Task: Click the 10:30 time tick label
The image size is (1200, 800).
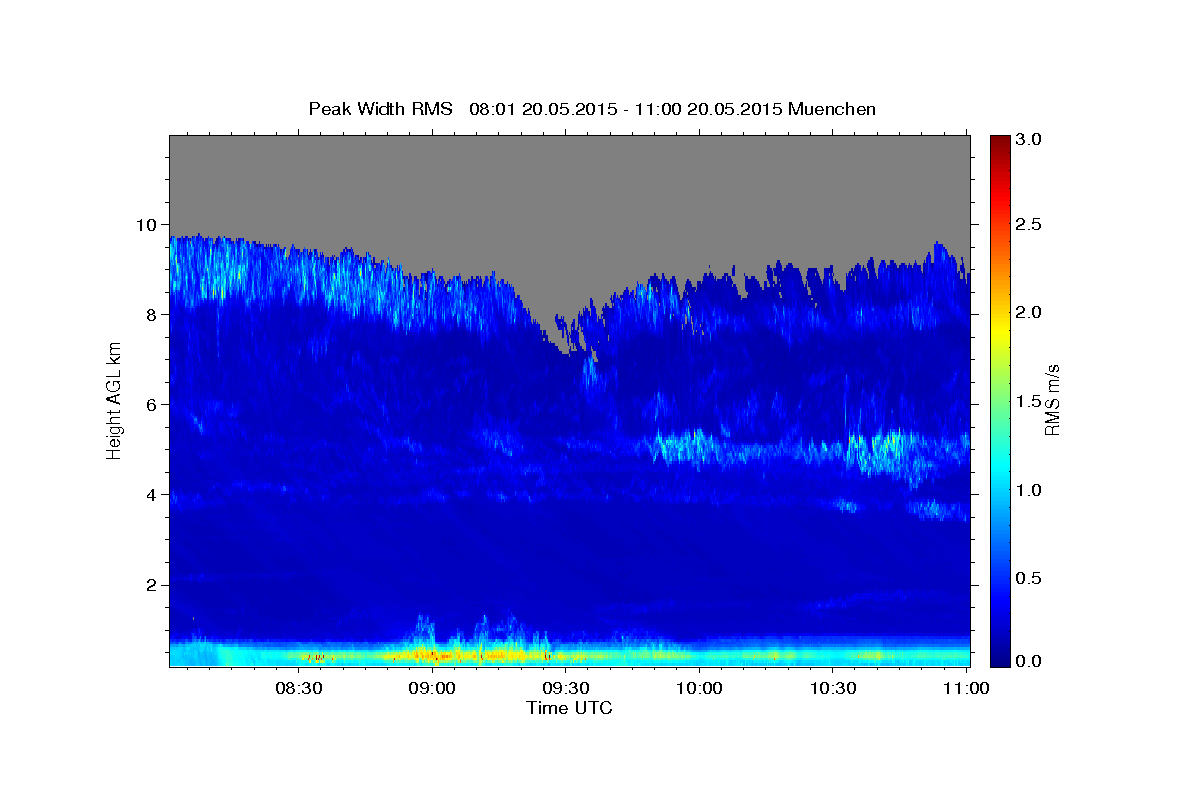Action: click(833, 688)
